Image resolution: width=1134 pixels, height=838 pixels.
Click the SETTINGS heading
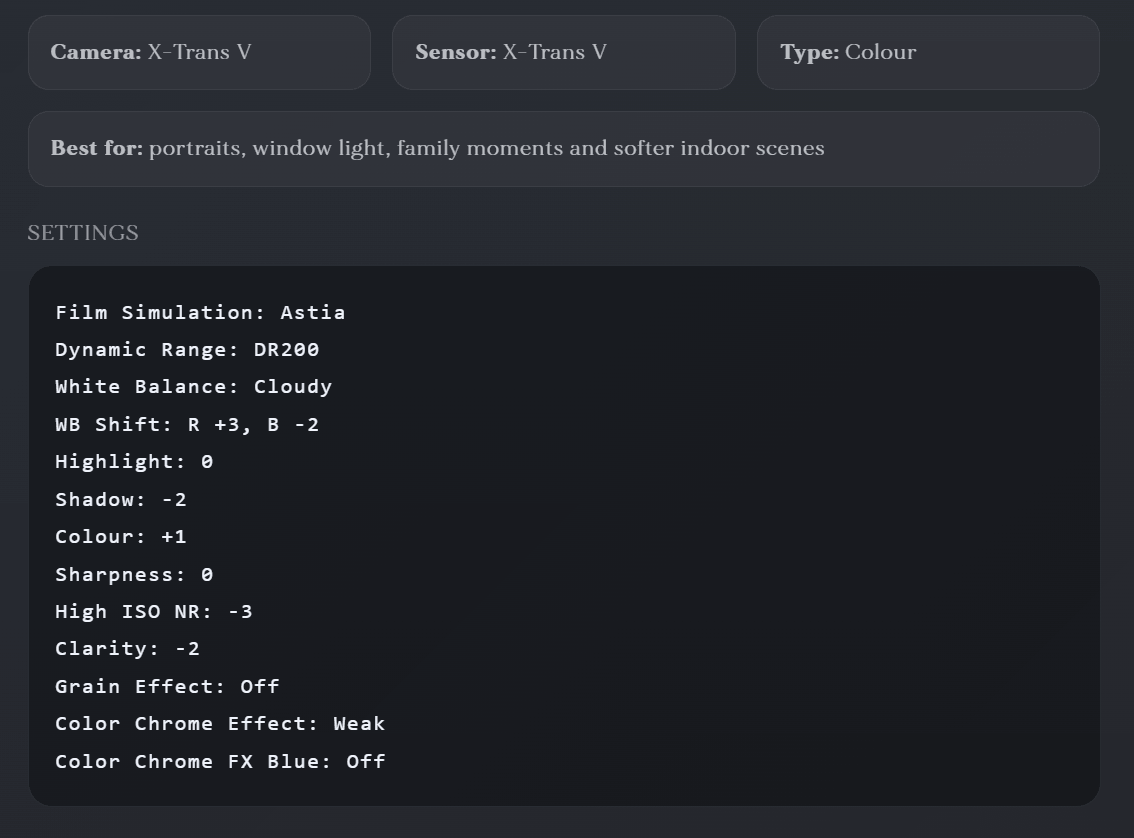(x=83, y=233)
